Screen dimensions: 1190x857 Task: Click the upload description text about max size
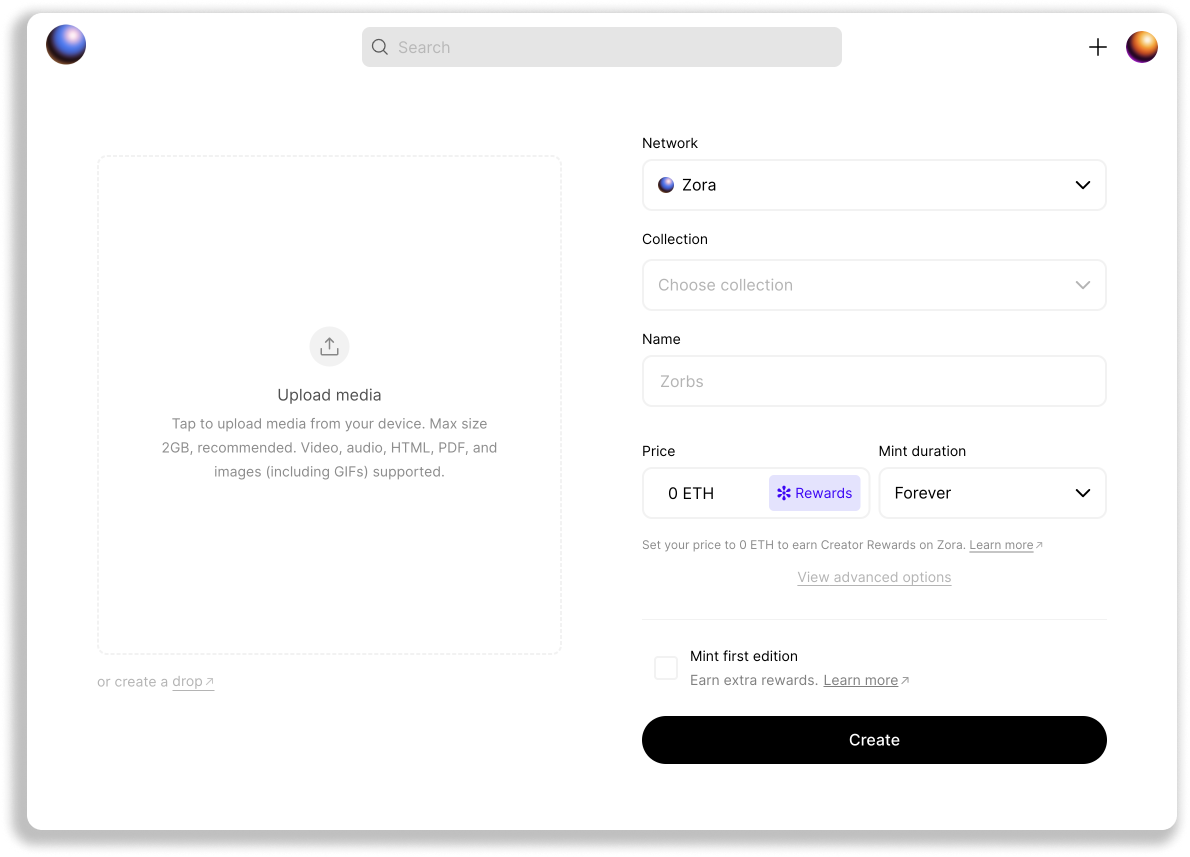pyautogui.click(x=329, y=448)
